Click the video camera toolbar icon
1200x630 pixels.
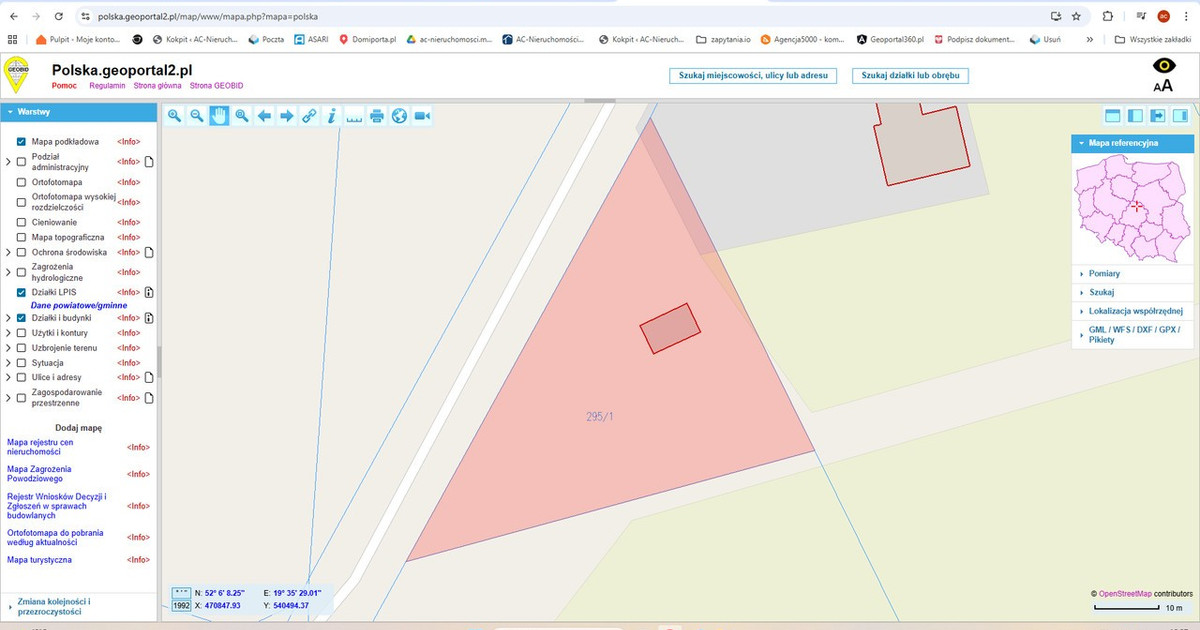pyautogui.click(x=422, y=116)
